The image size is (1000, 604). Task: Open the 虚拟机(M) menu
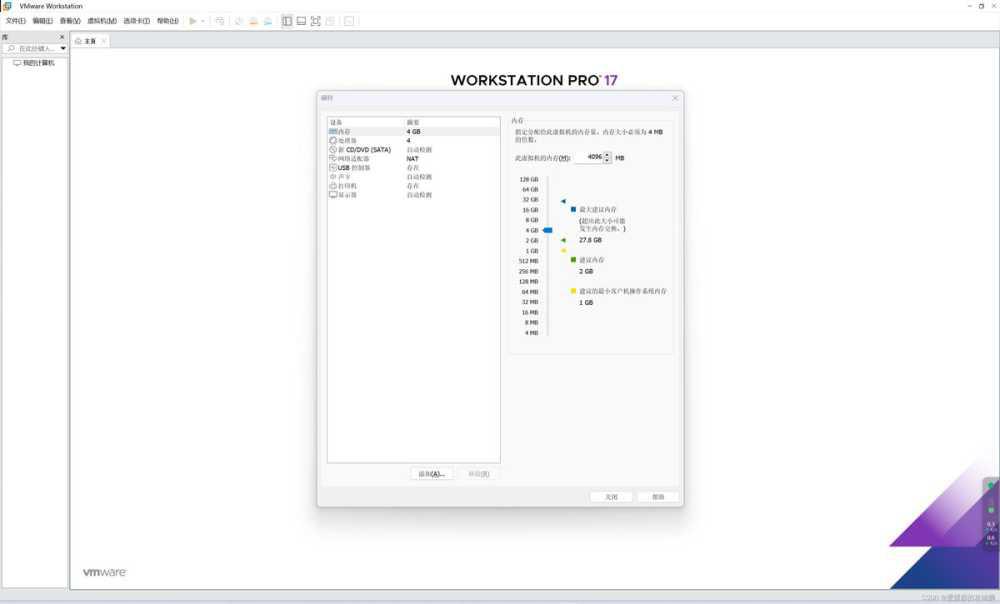101,21
